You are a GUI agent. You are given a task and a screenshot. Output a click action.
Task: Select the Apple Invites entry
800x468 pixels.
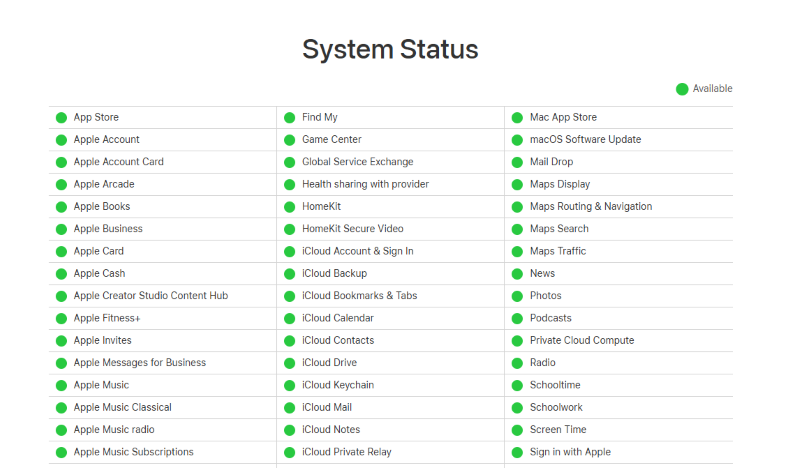click(x=102, y=340)
